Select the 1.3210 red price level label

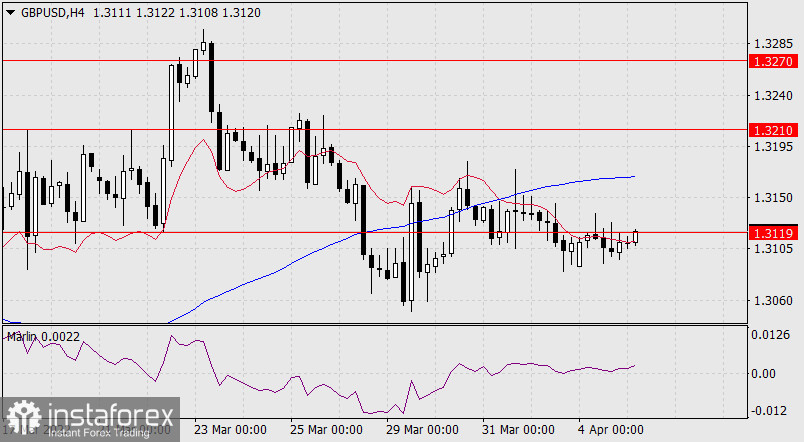click(x=773, y=130)
